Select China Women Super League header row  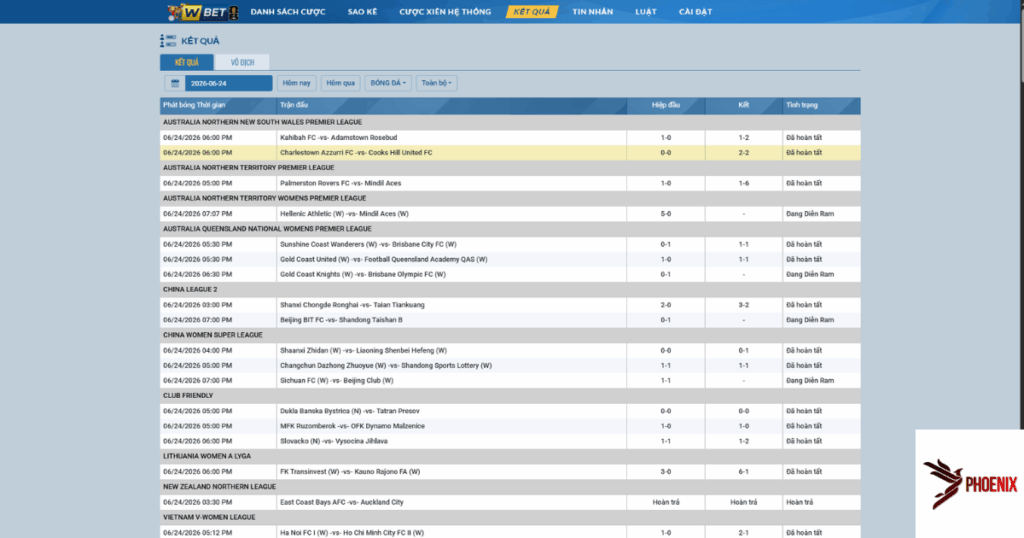coord(510,335)
